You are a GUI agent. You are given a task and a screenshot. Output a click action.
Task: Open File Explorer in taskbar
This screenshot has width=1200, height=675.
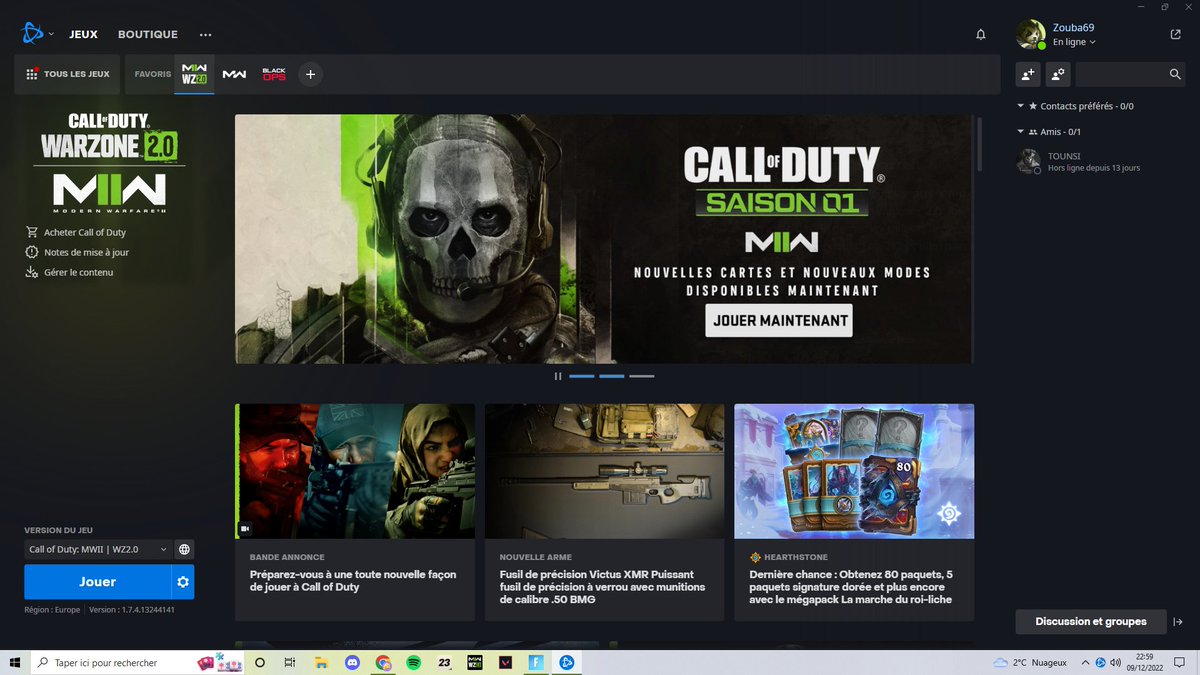point(321,662)
